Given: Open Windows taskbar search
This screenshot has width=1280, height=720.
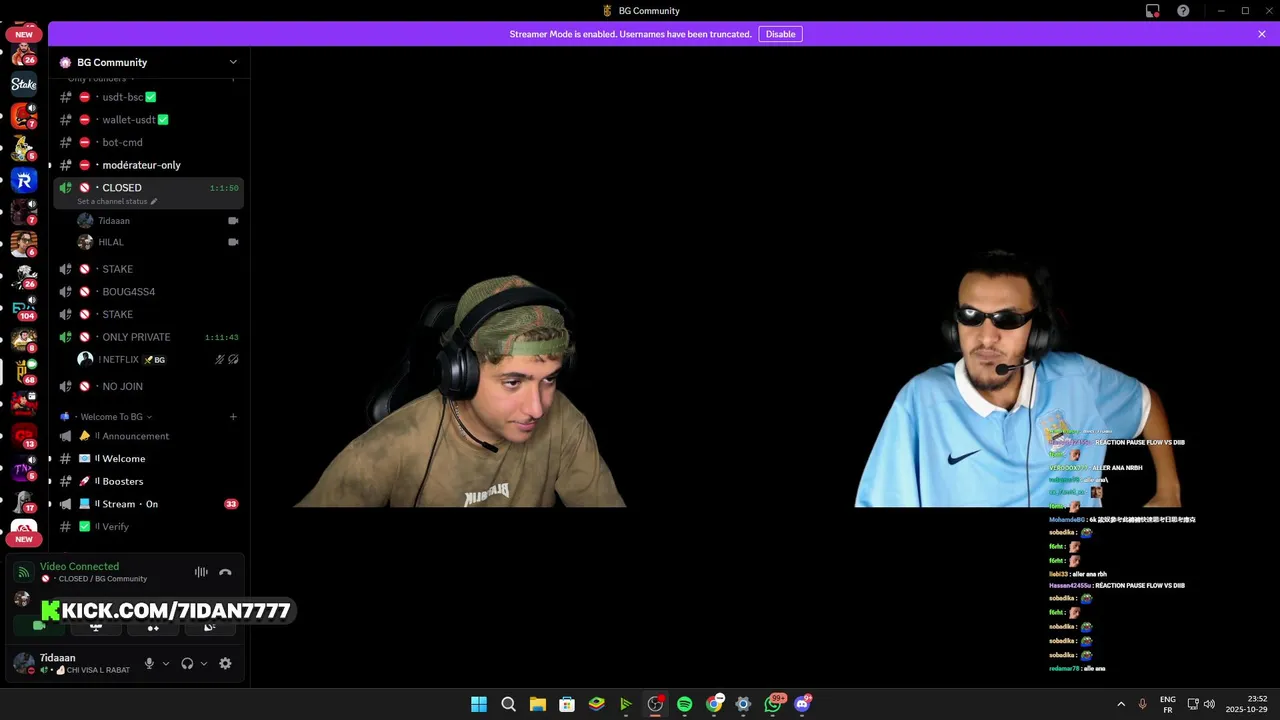Looking at the screenshot, I should tap(508, 704).
